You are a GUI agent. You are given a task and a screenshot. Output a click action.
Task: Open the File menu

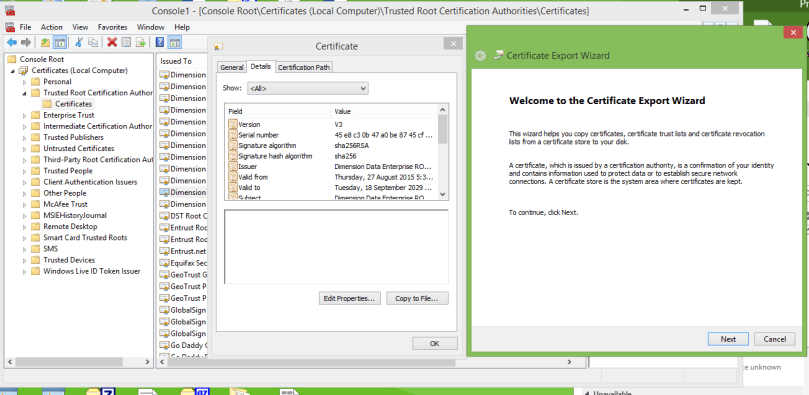click(25, 27)
